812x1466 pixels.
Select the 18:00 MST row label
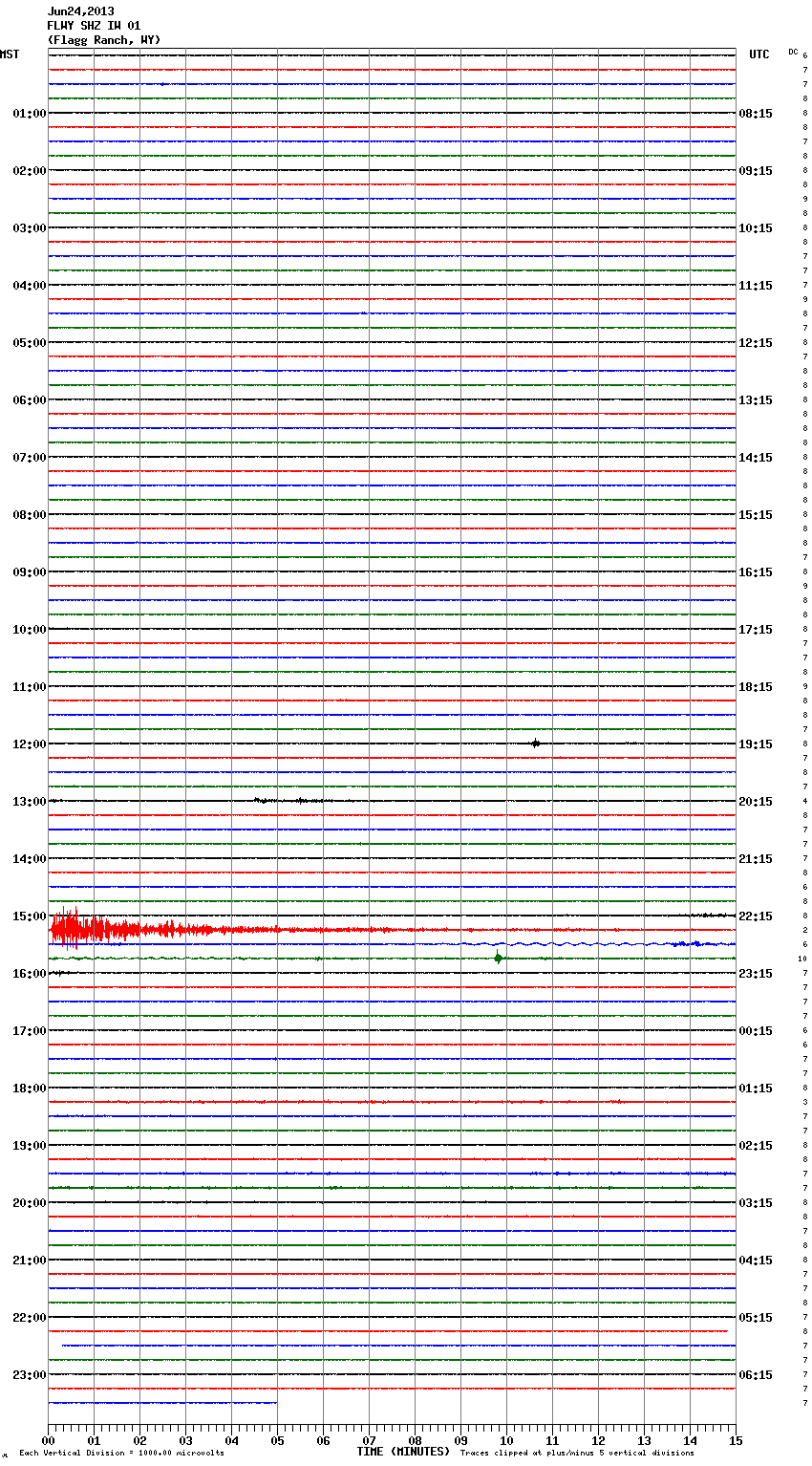coord(30,1089)
